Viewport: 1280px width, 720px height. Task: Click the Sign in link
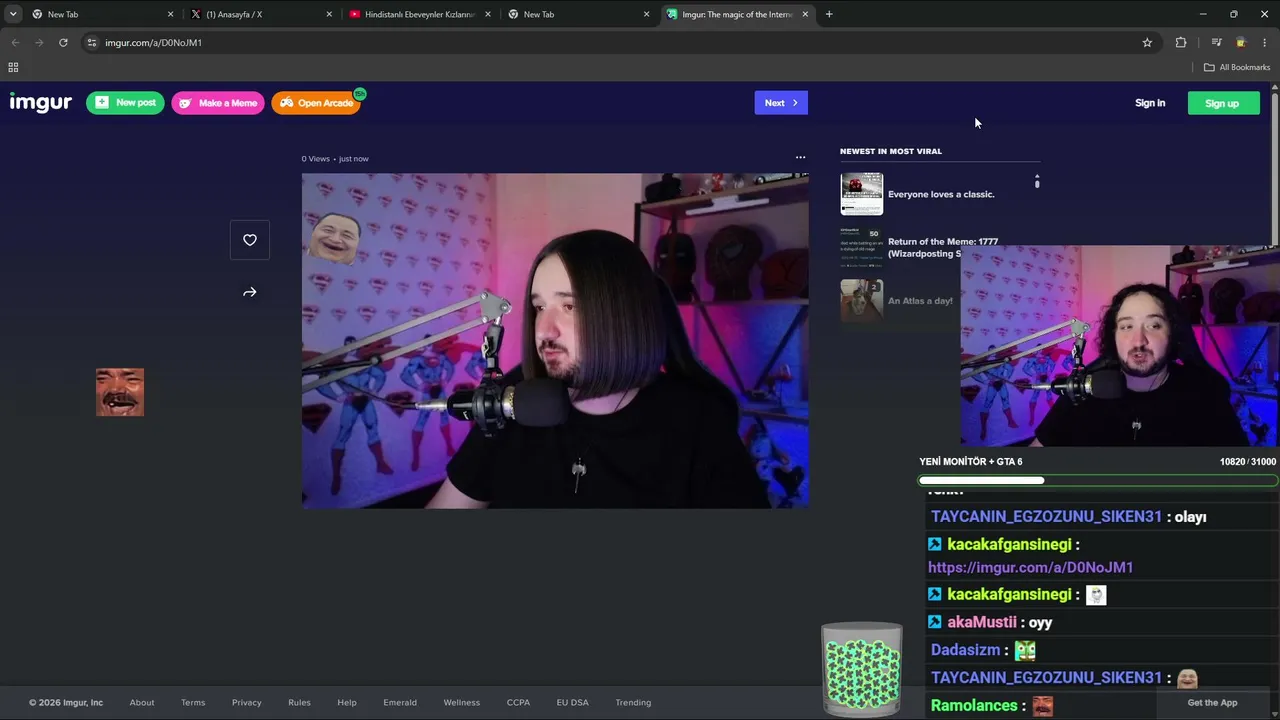(1150, 103)
